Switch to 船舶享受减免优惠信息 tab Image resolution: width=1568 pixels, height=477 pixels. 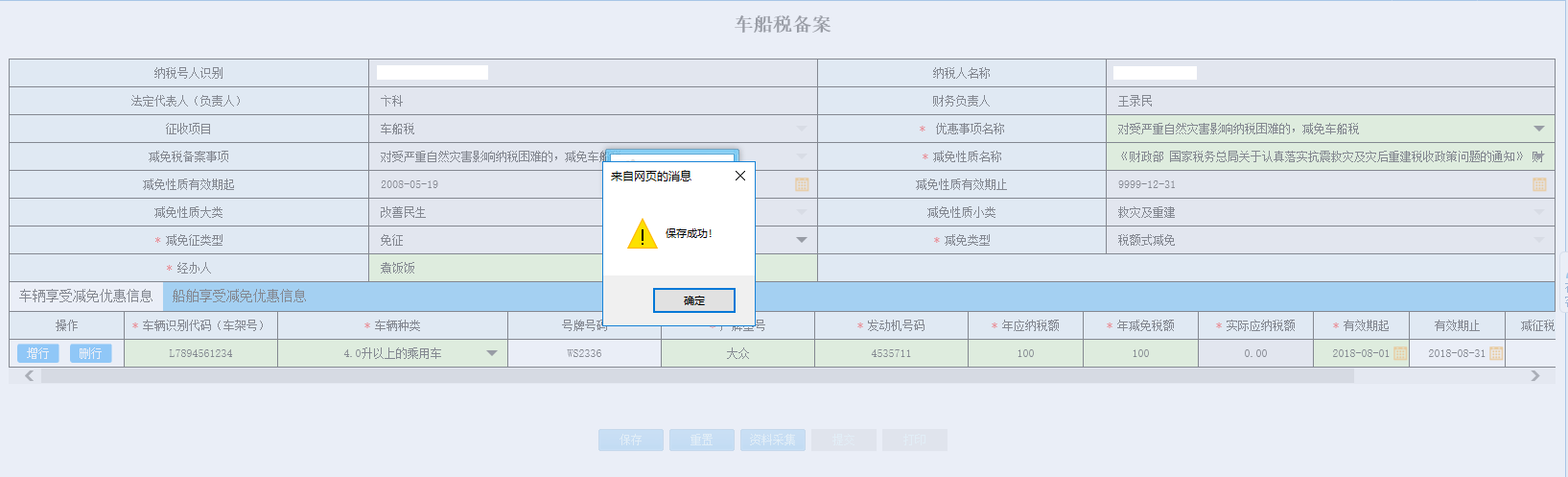pos(239,296)
